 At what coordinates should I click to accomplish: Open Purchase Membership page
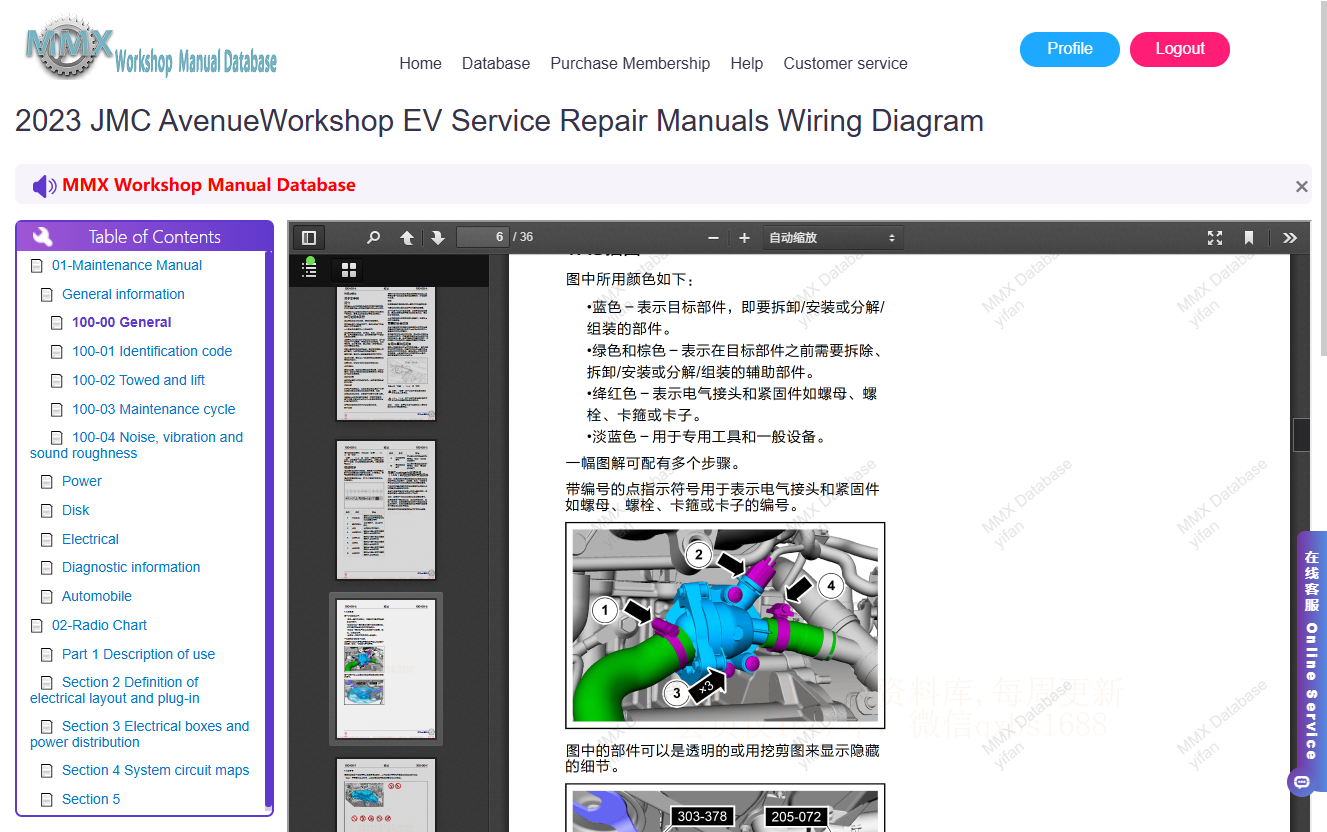pos(630,63)
